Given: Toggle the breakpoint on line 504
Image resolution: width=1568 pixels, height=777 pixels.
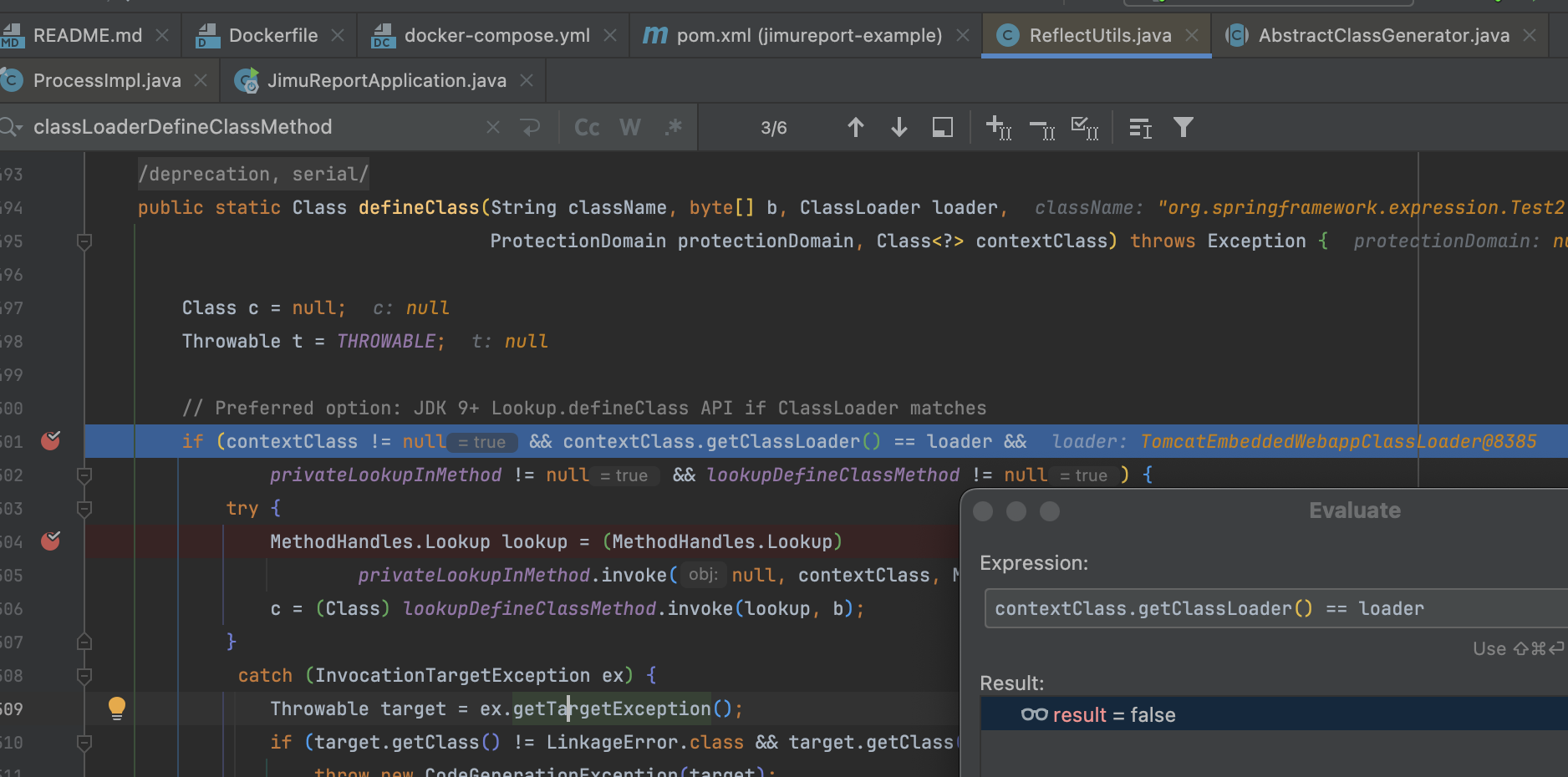Looking at the screenshot, I should tap(51, 541).
